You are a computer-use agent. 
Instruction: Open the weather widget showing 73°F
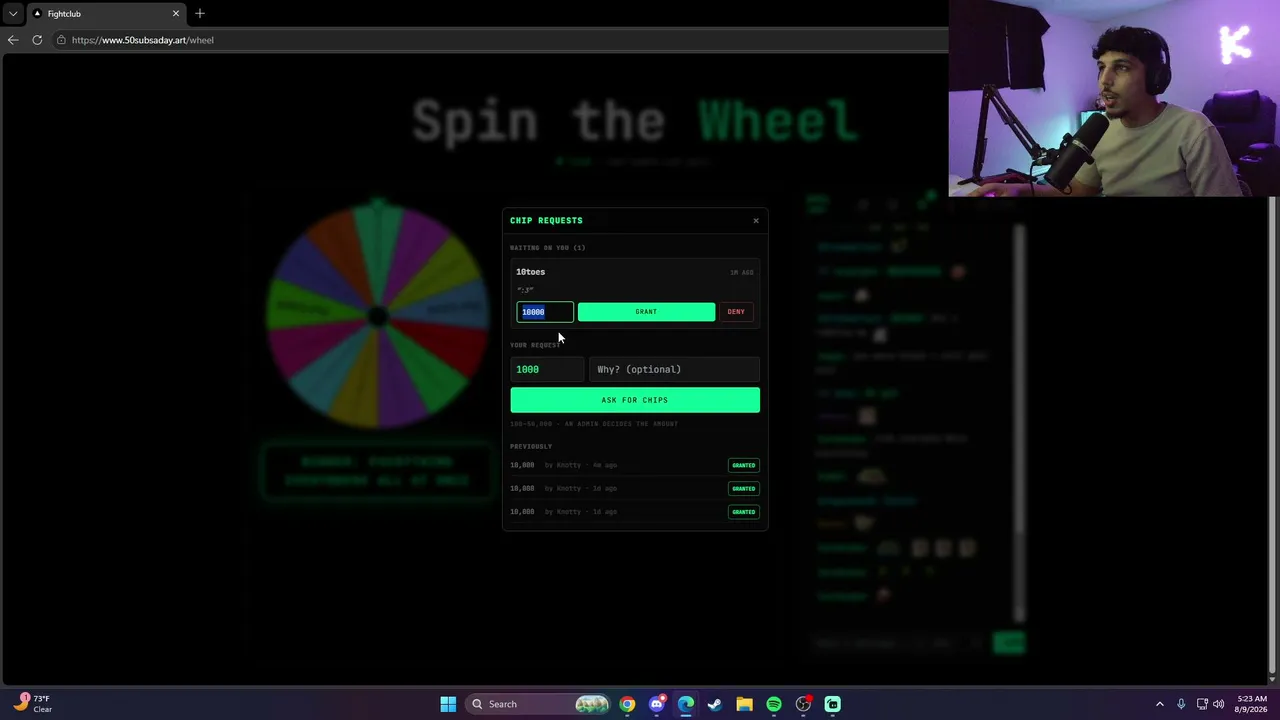point(34,704)
